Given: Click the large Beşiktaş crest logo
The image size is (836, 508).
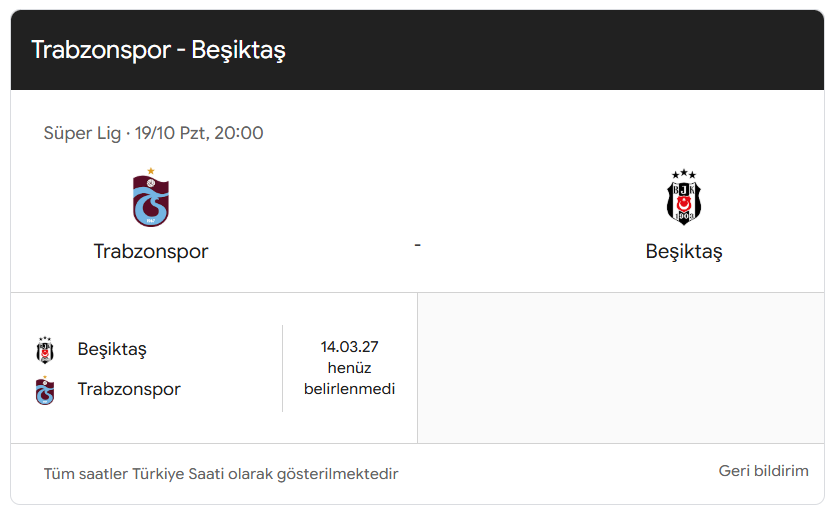Looking at the screenshot, I should 684,197.
